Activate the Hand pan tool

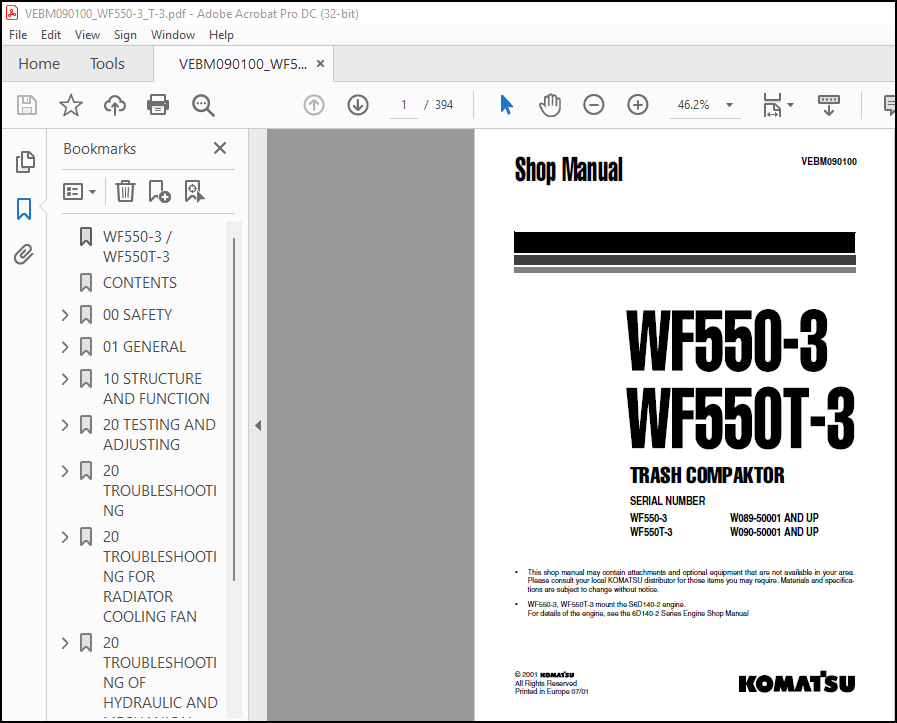(550, 105)
